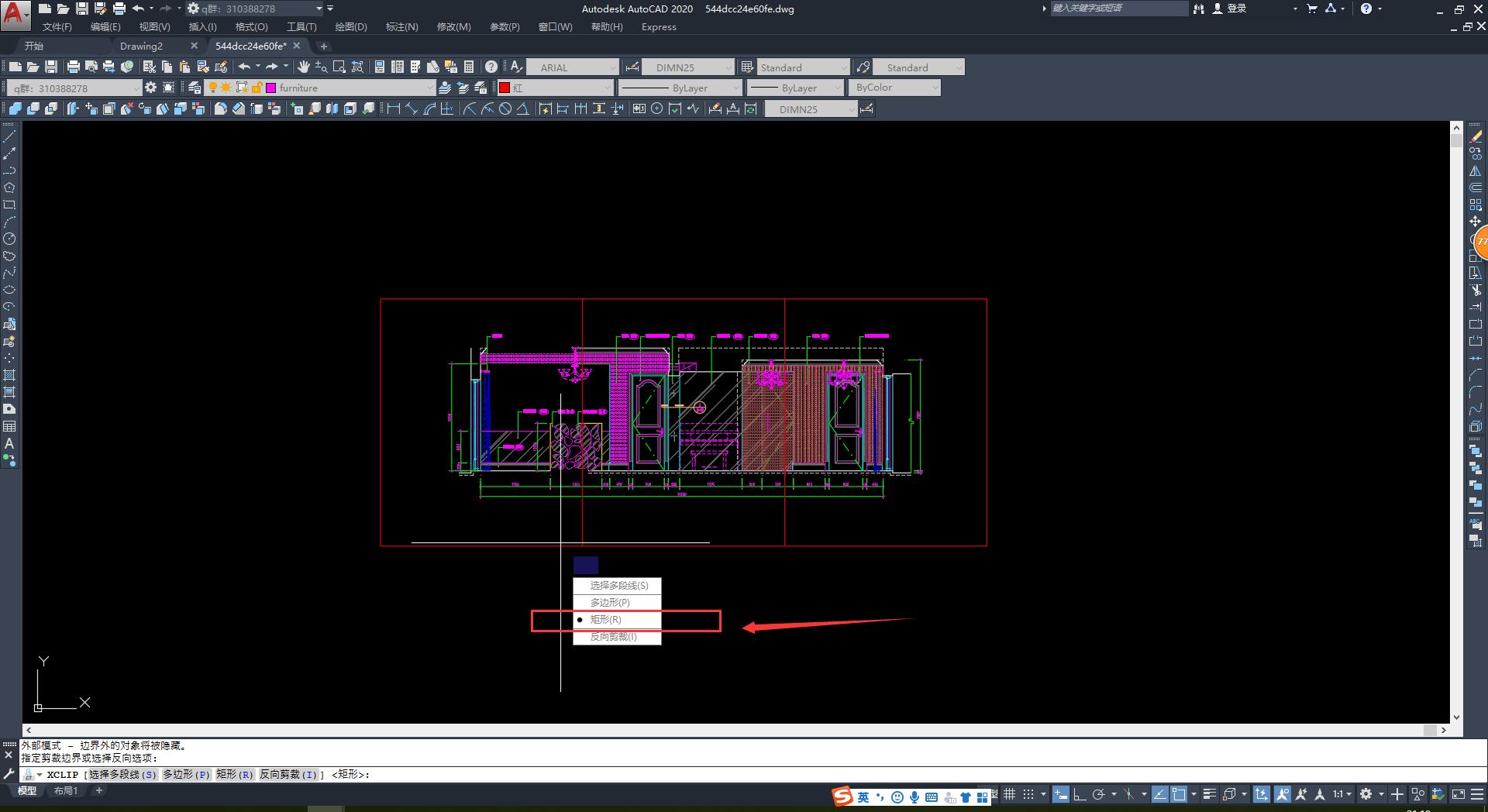Expand the ByColor plot style dropdown
The height and width of the screenshot is (812, 1488).
(935, 88)
